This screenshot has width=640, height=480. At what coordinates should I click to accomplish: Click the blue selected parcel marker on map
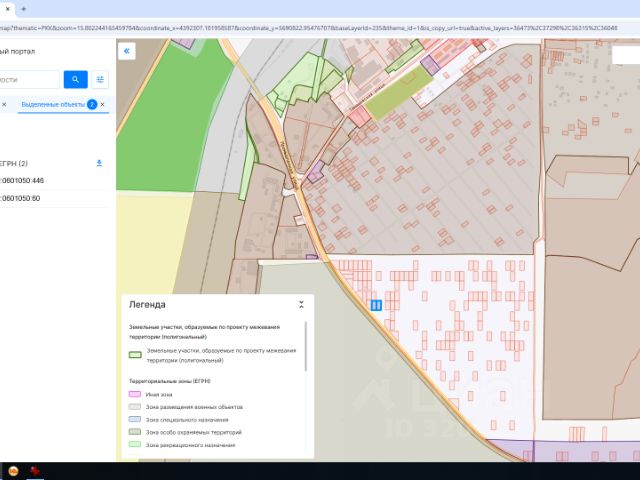376,305
